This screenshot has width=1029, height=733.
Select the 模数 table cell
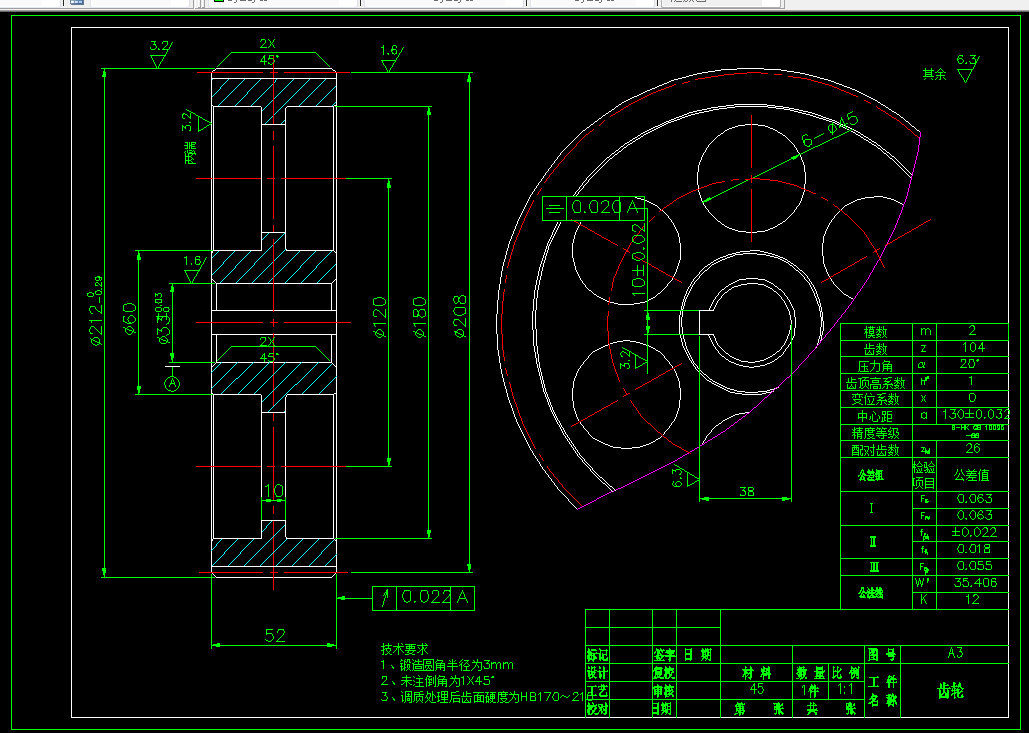[x=876, y=331]
